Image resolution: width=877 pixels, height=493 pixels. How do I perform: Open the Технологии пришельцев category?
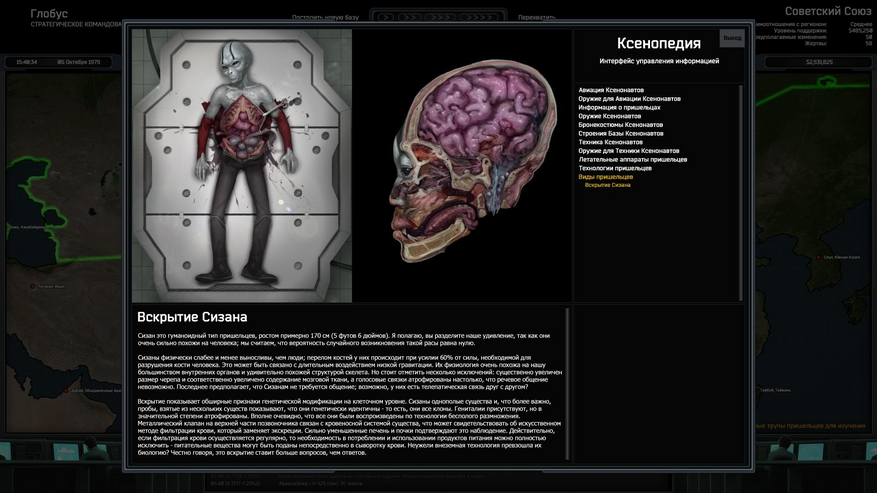[615, 168]
